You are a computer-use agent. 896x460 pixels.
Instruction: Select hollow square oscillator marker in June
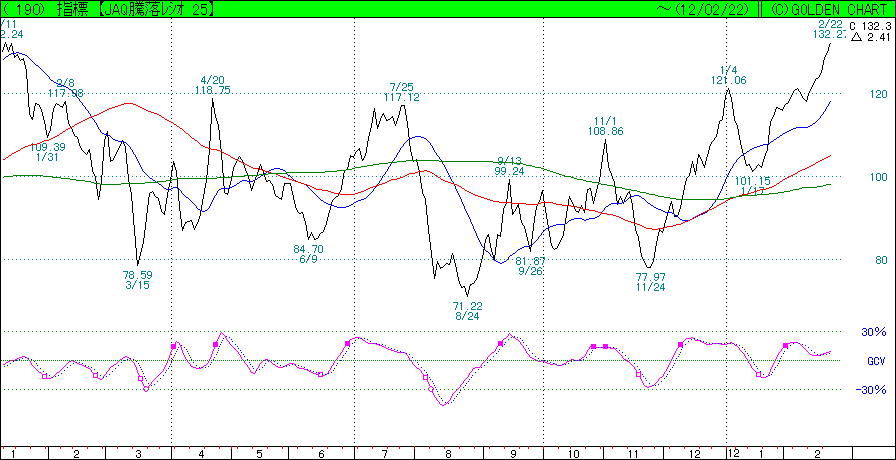coord(320,374)
